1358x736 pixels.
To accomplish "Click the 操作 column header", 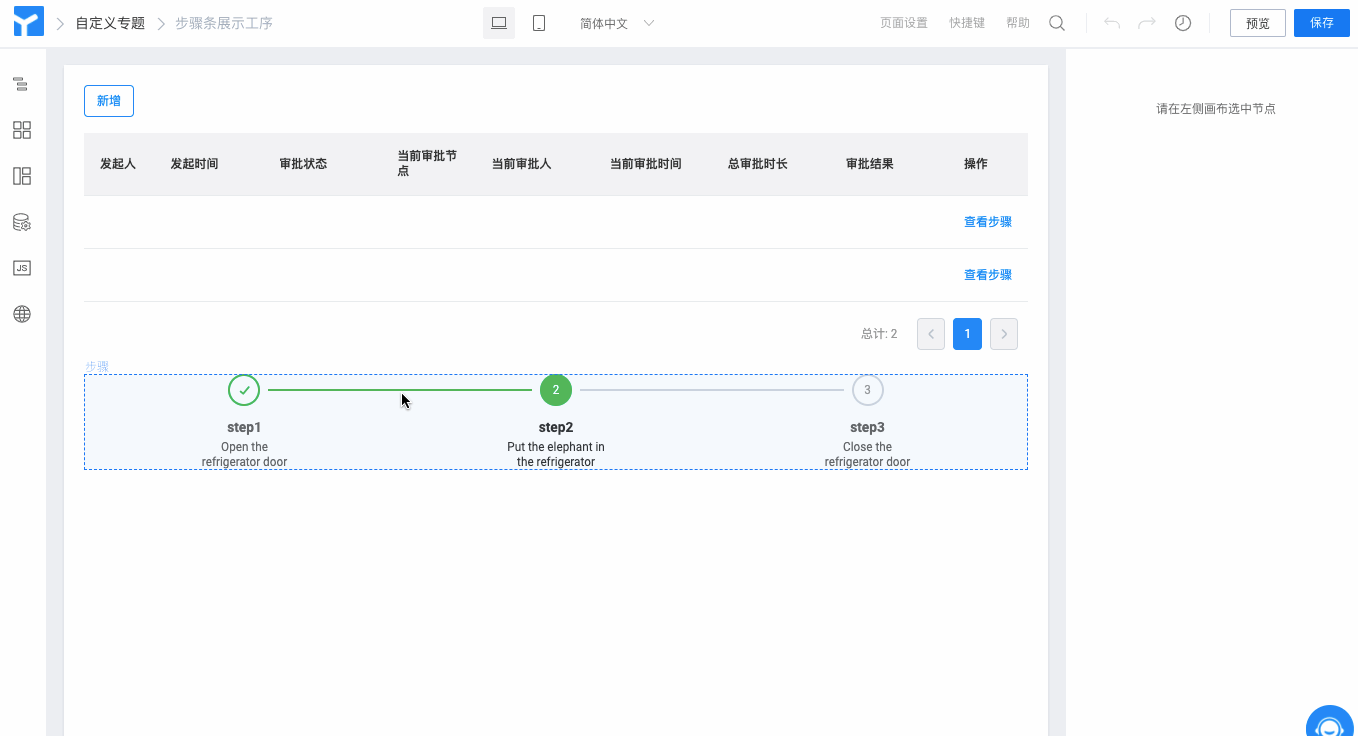I will click(976, 164).
